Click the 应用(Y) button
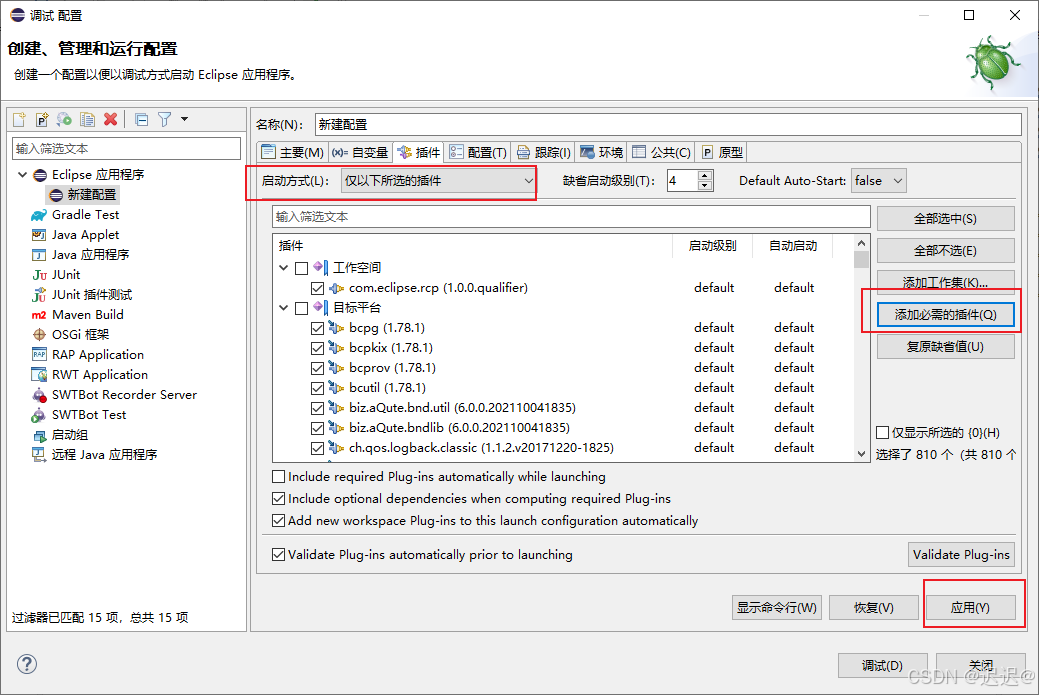1039x695 pixels. click(x=970, y=608)
